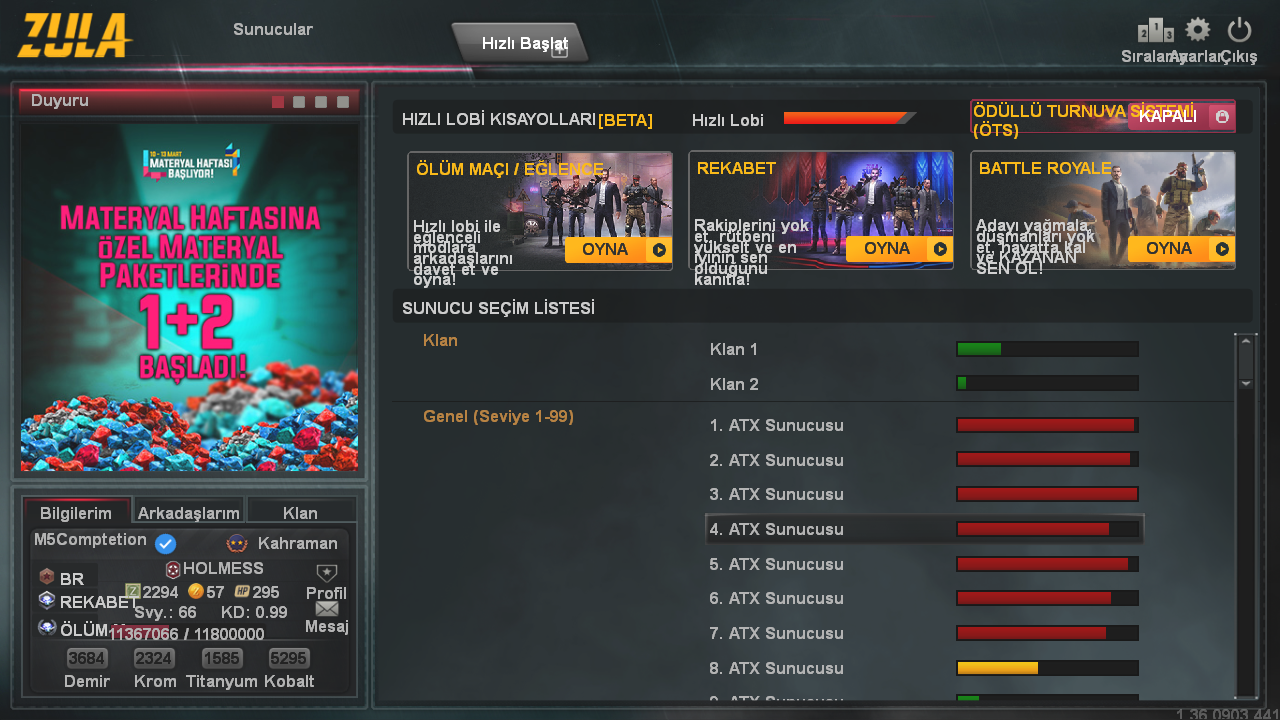Open the Sıralama rankings podium icon
Image resolution: width=1280 pixels, height=720 pixels.
1155,31
